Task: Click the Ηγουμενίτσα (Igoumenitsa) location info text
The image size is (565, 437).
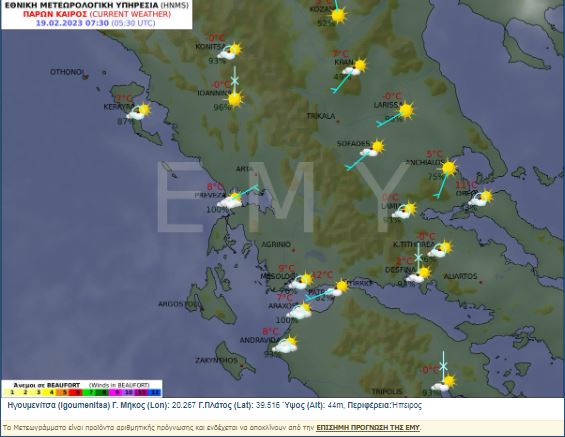Action: click(214, 405)
